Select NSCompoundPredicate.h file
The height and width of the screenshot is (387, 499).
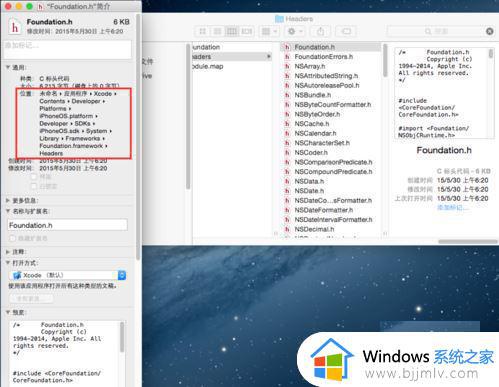333,172
